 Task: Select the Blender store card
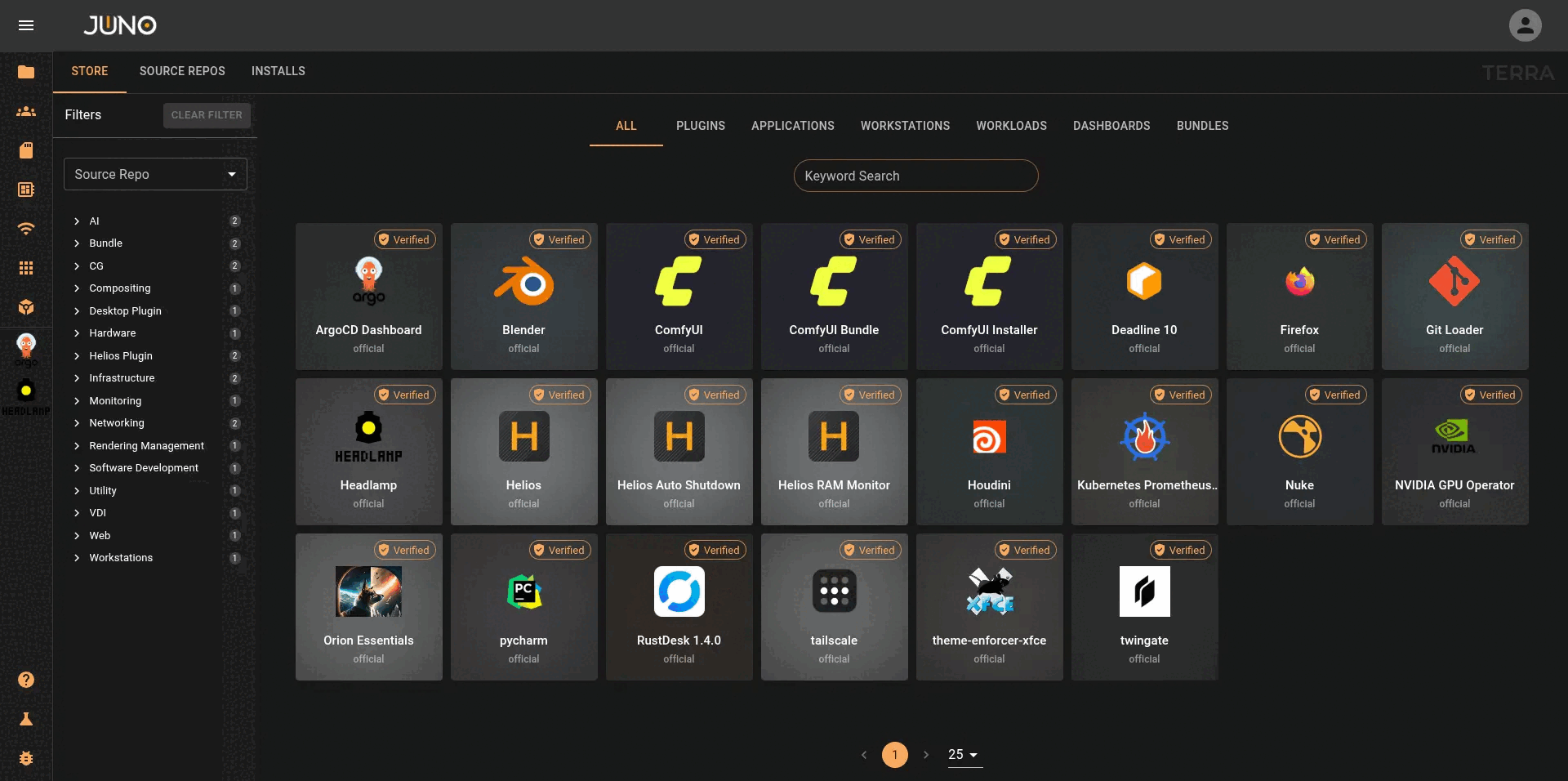[523, 296]
